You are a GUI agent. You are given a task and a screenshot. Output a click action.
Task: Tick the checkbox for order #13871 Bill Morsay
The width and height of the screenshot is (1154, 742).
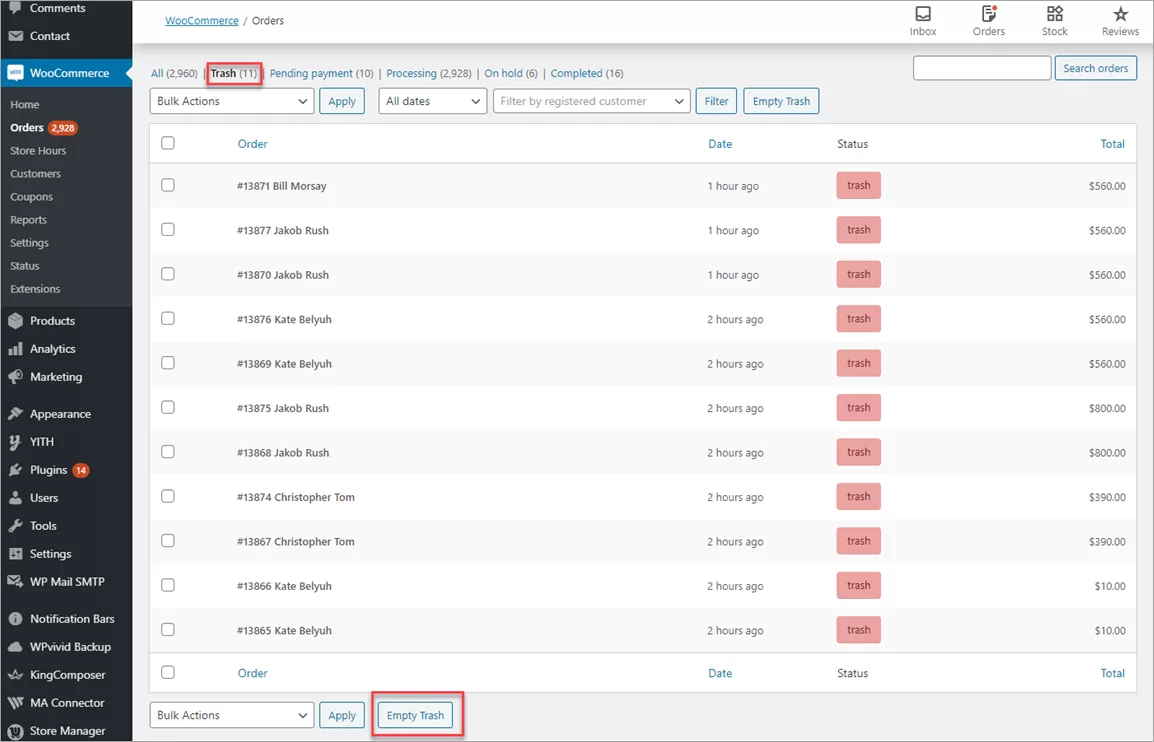168,185
